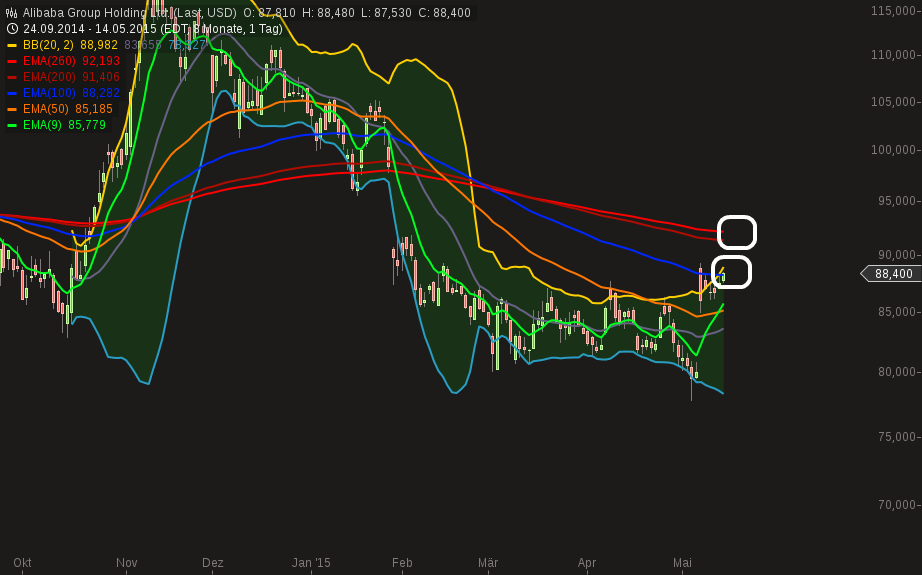Click the Okt month label on time axis
Screen dimensions: 922x575
pyautogui.click(x=22, y=563)
